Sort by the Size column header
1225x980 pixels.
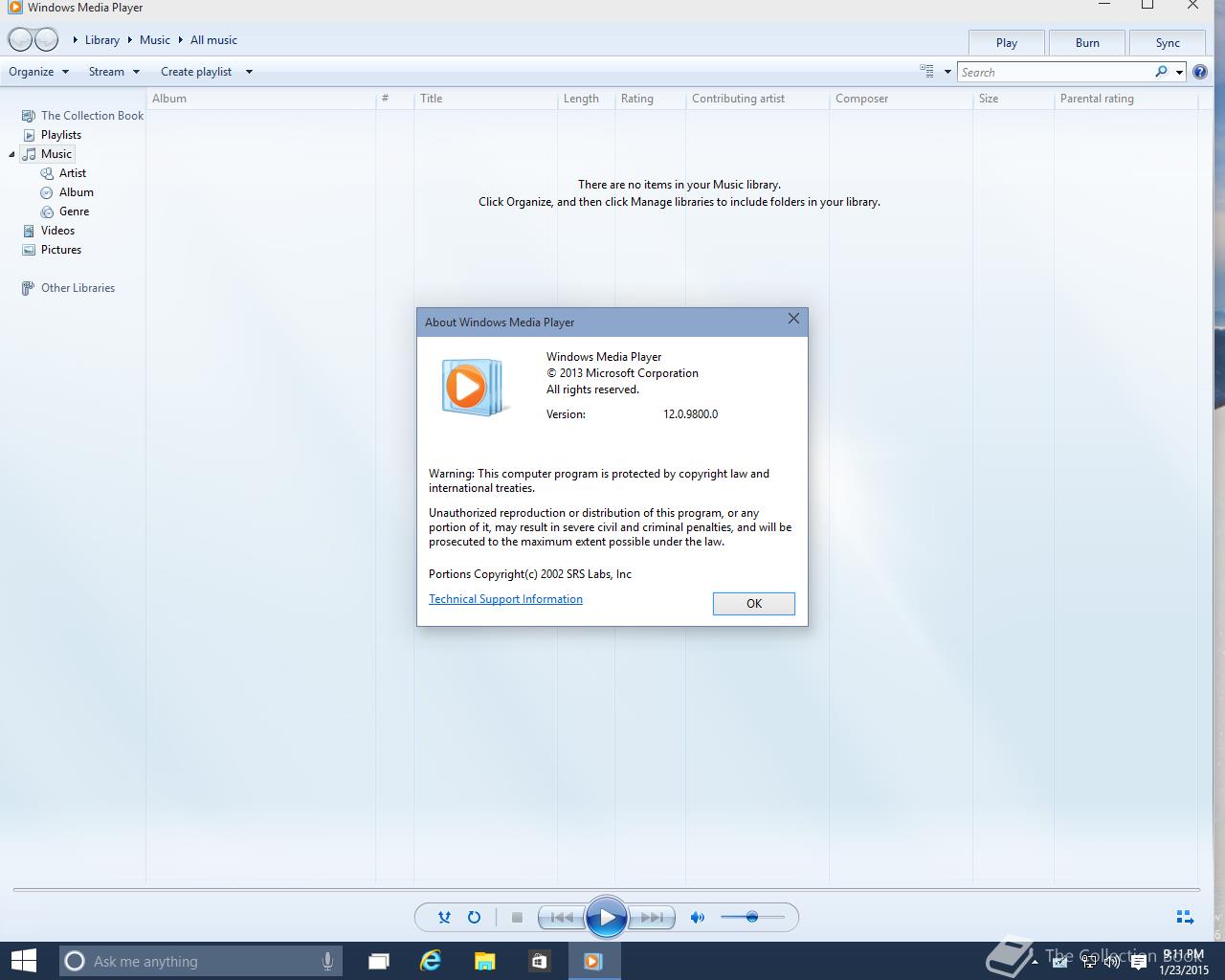(1013, 99)
